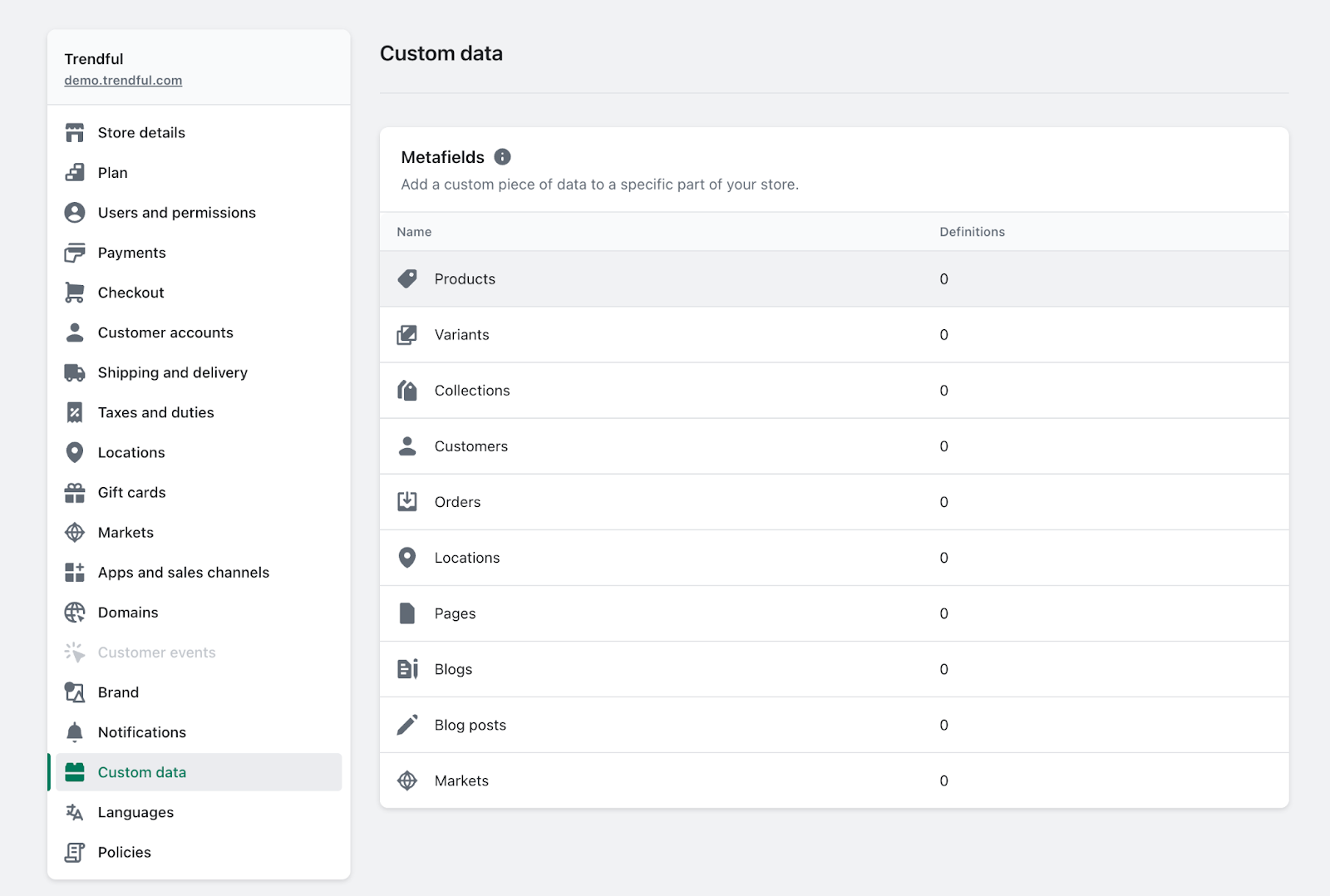
Task: Click the sidebar Locations pin icon
Action: coord(75,452)
